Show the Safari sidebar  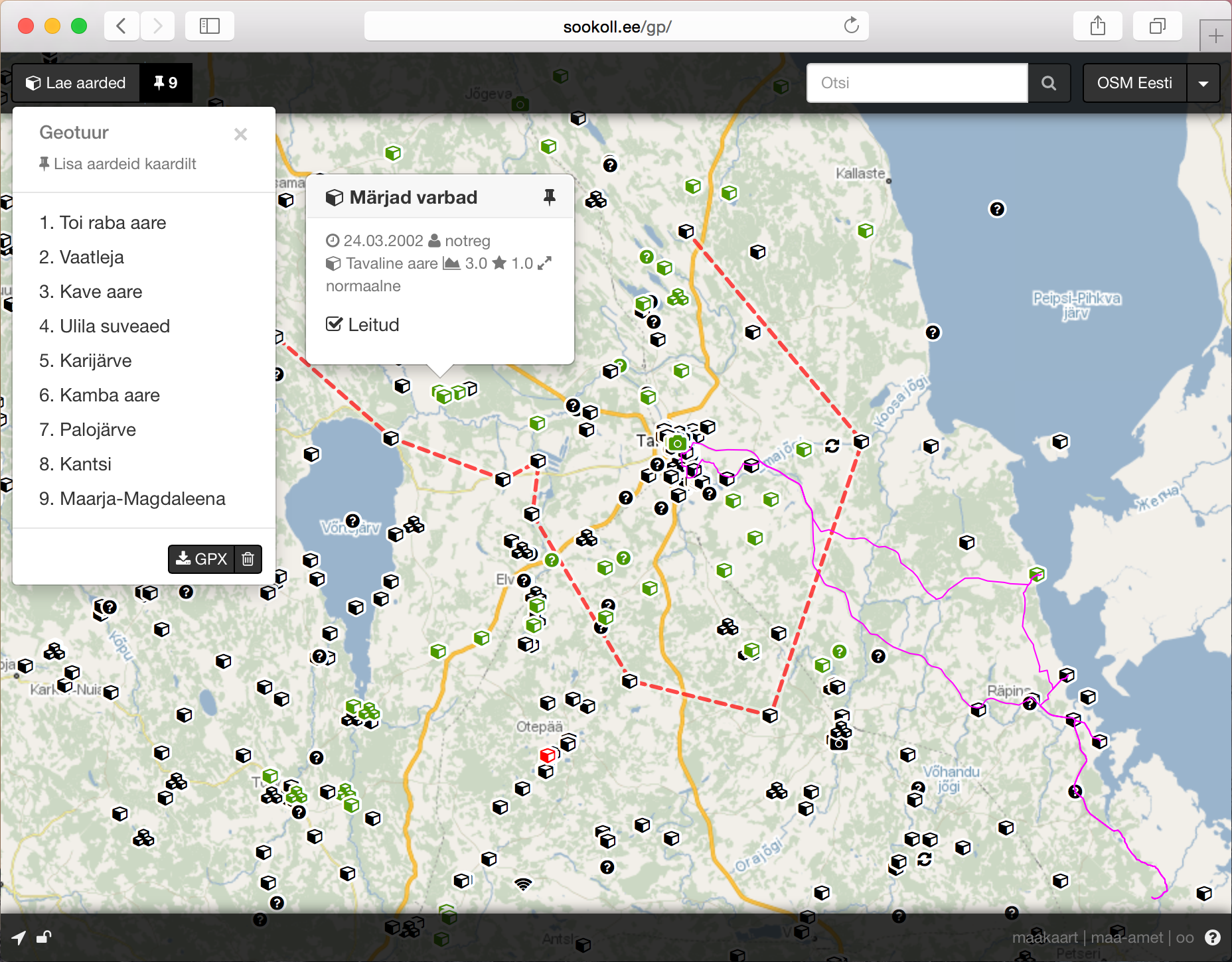[210, 26]
